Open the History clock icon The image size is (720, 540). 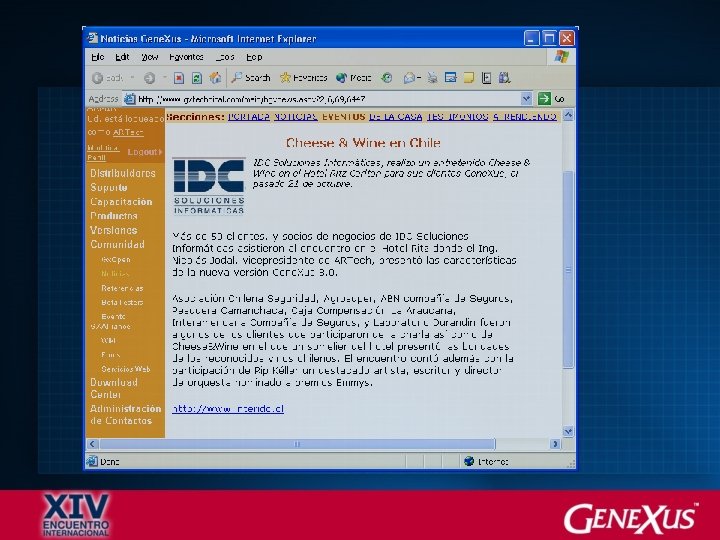387,78
